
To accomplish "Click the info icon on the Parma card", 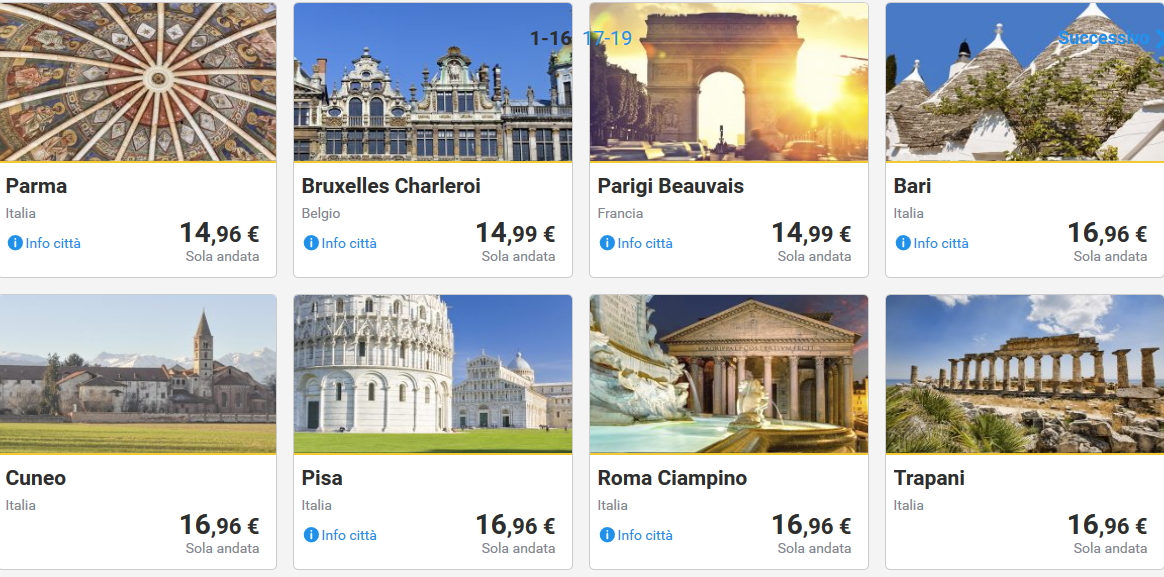I will (x=15, y=243).
